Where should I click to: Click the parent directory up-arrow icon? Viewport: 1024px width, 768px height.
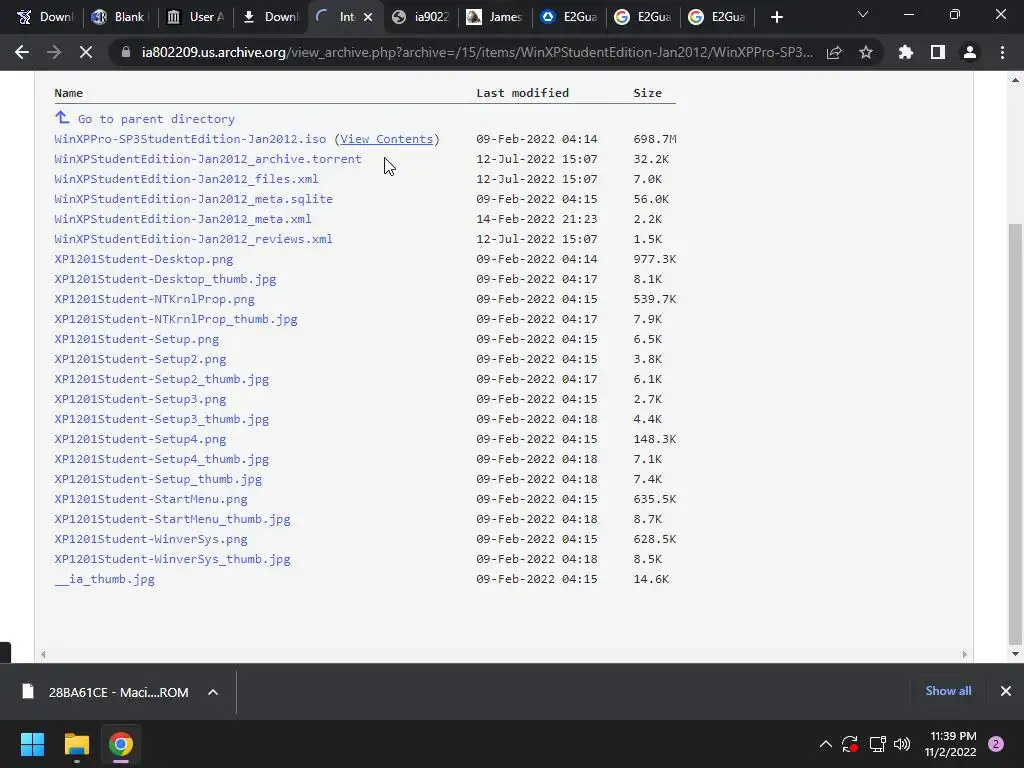[x=62, y=118]
